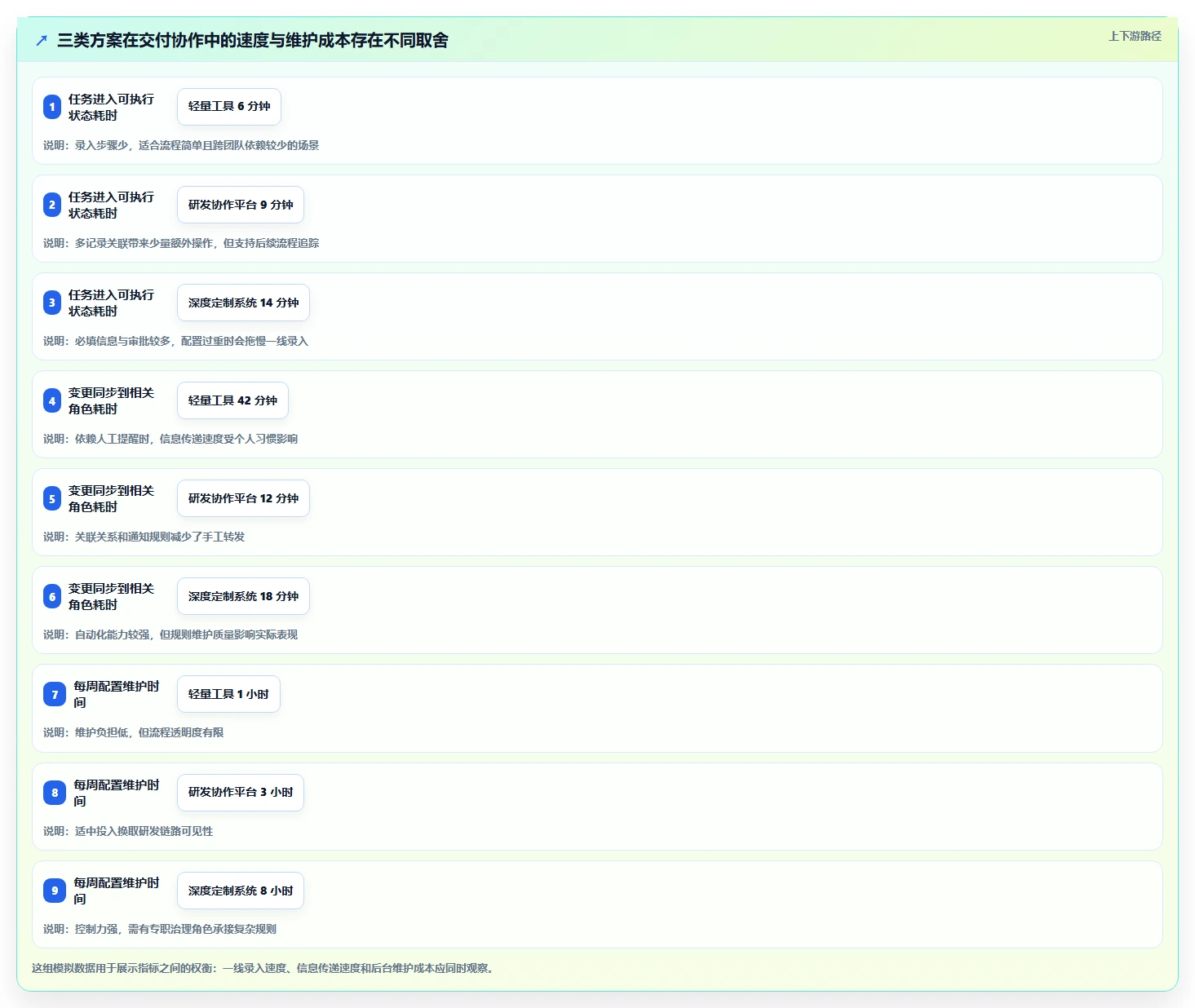Screen dimensions: 1195x1008
Task: Click the 研发协作平台 12 分钟 chip
Action: [x=243, y=498]
